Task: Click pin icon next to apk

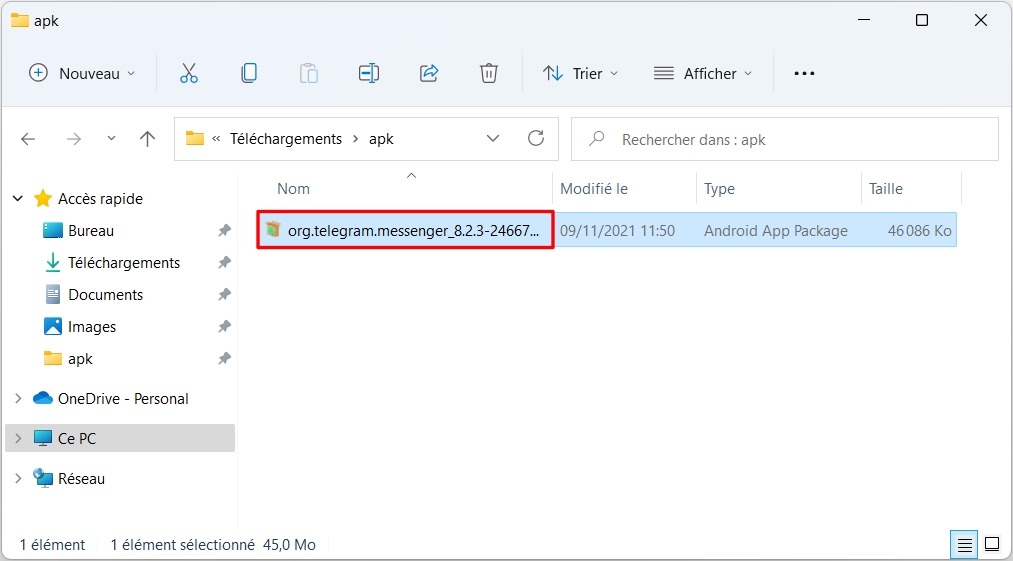Action: 224,358
